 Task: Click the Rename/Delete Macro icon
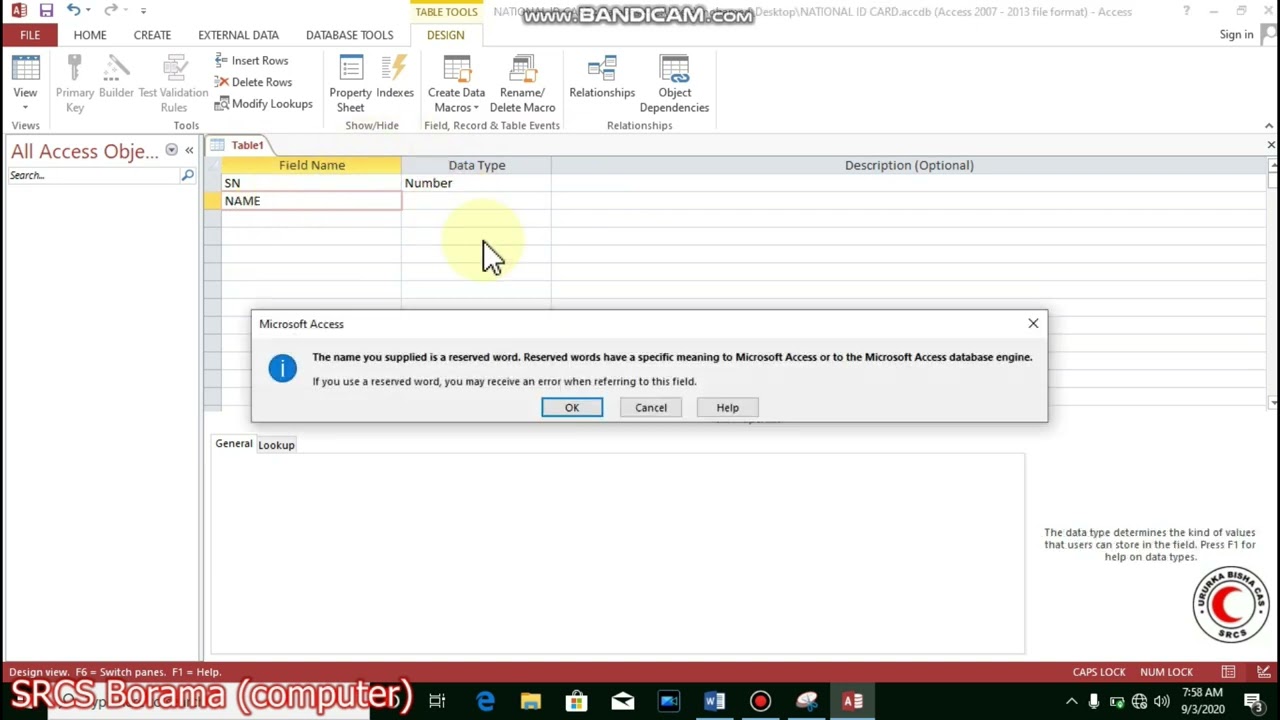tap(522, 84)
